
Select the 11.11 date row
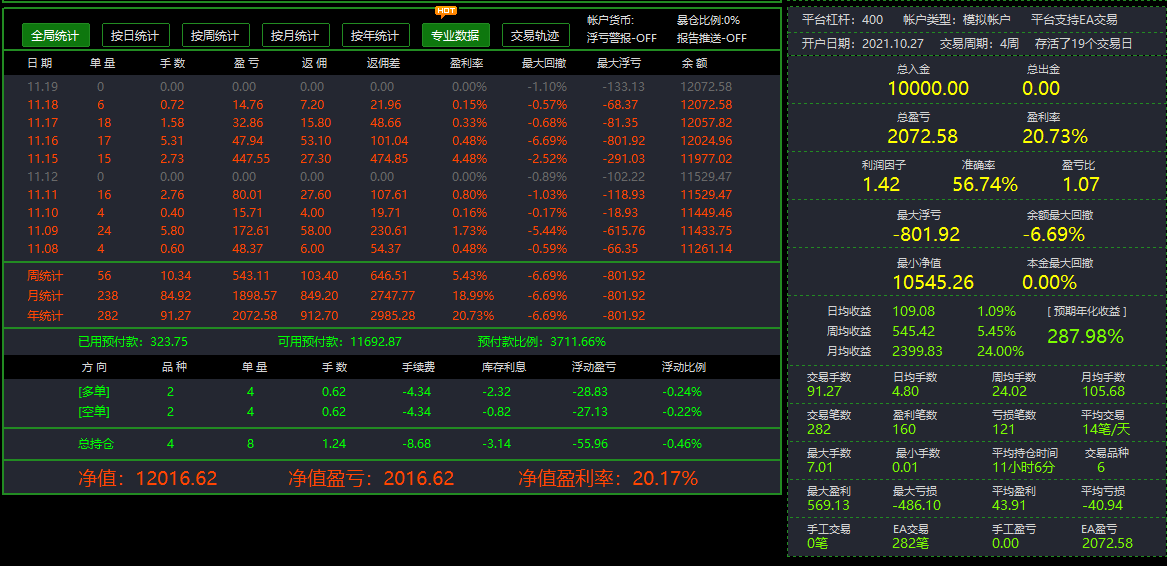pos(391,195)
